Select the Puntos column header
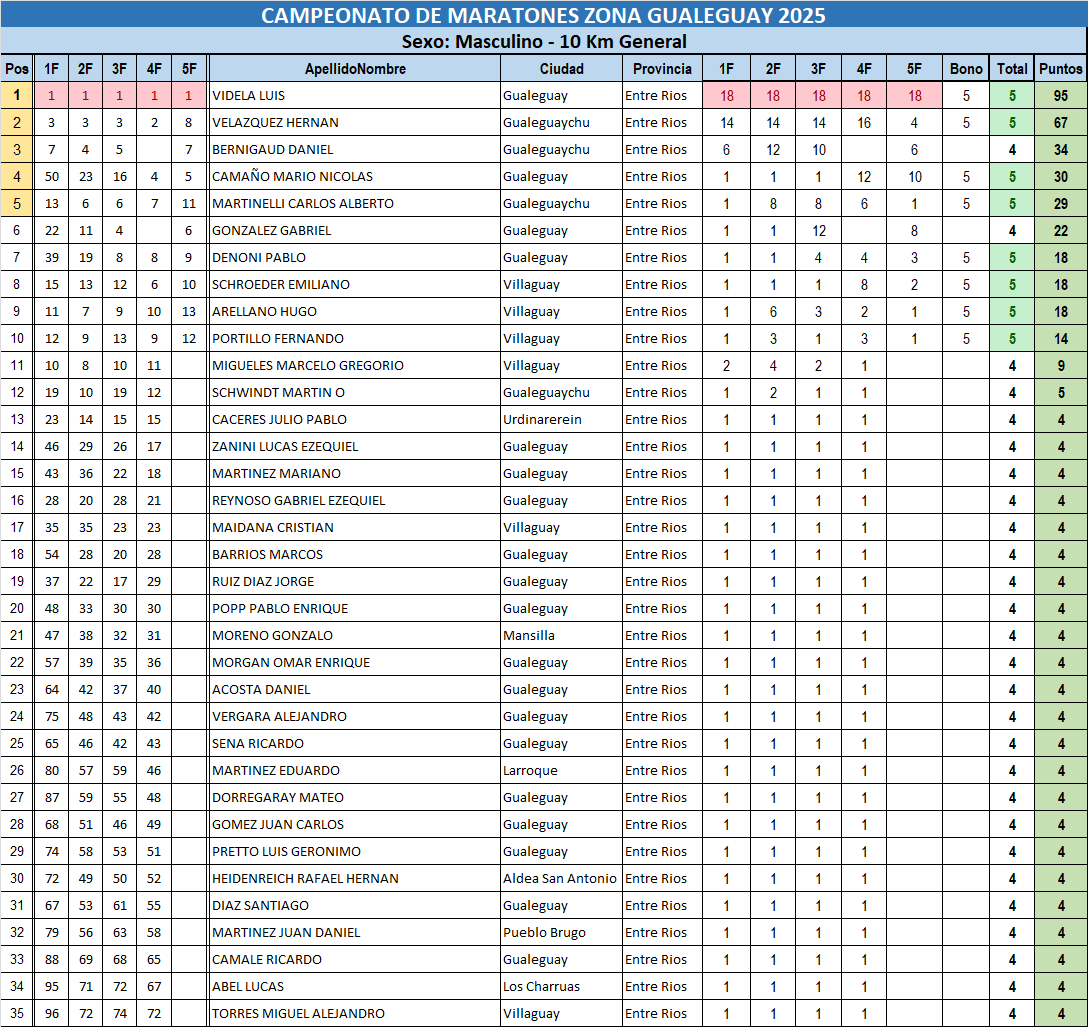 1060,69
